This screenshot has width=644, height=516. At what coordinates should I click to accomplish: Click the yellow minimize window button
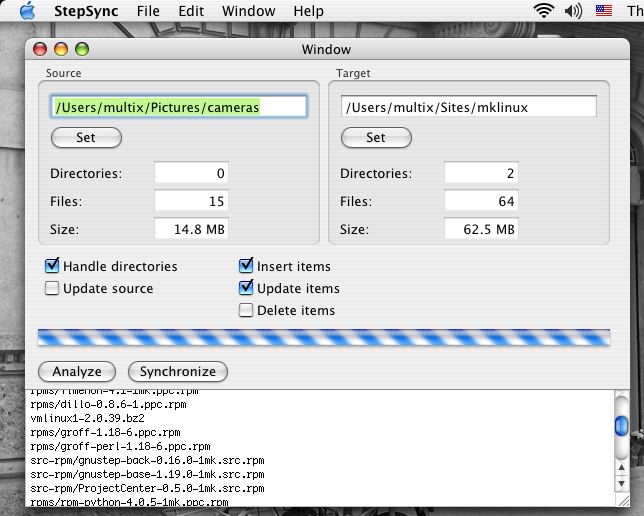[61, 49]
